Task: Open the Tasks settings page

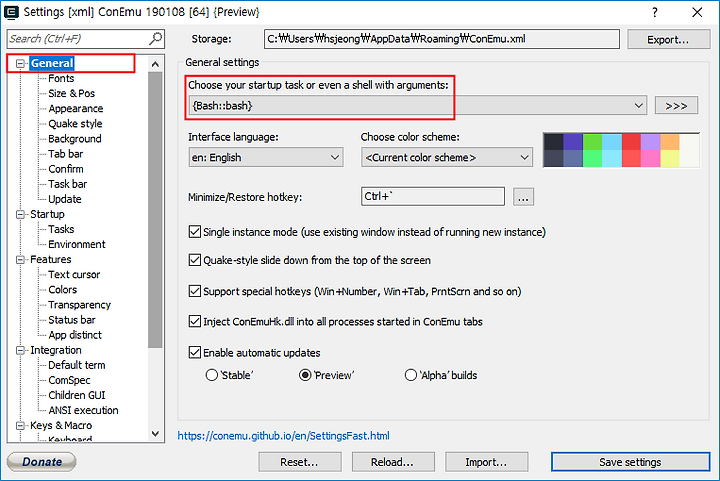Action: click(x=61, y=229)
